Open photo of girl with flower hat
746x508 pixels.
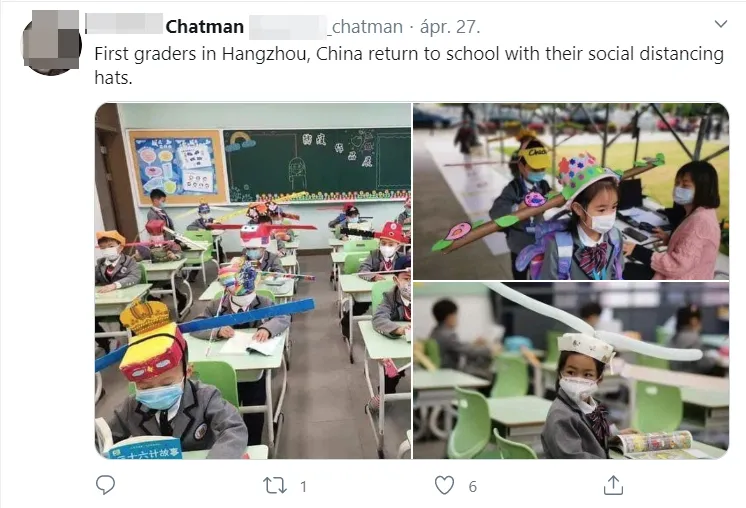point(571,191)
